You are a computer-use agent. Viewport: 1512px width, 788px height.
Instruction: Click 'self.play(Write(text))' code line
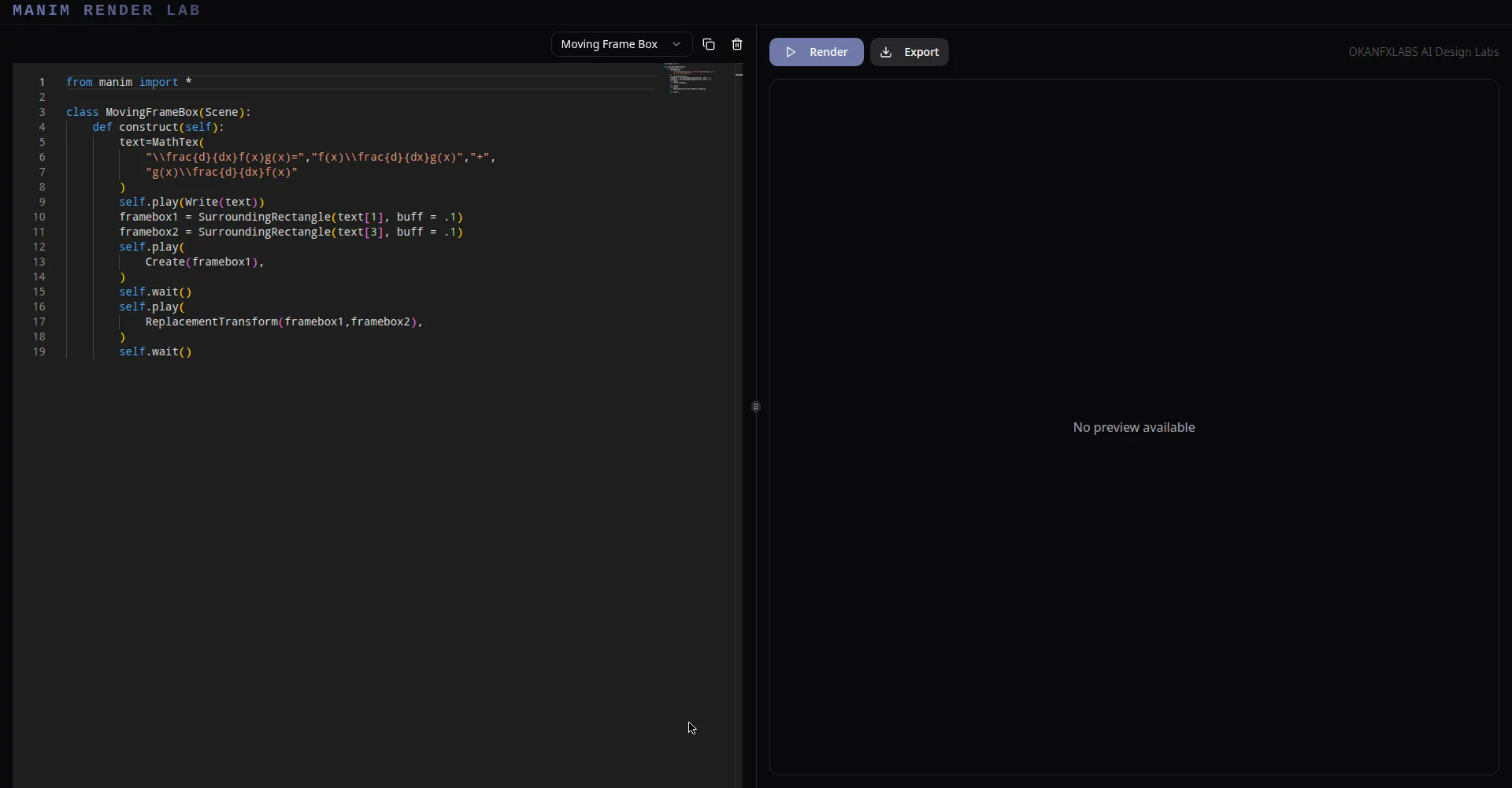click(192, 202)
